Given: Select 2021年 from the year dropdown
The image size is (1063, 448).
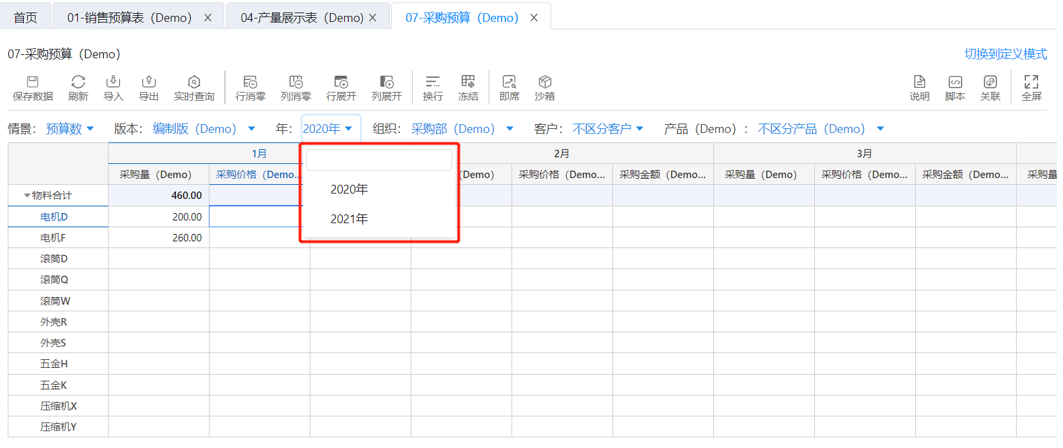Looking at the screenshot, I should click(x=349, y=218).
